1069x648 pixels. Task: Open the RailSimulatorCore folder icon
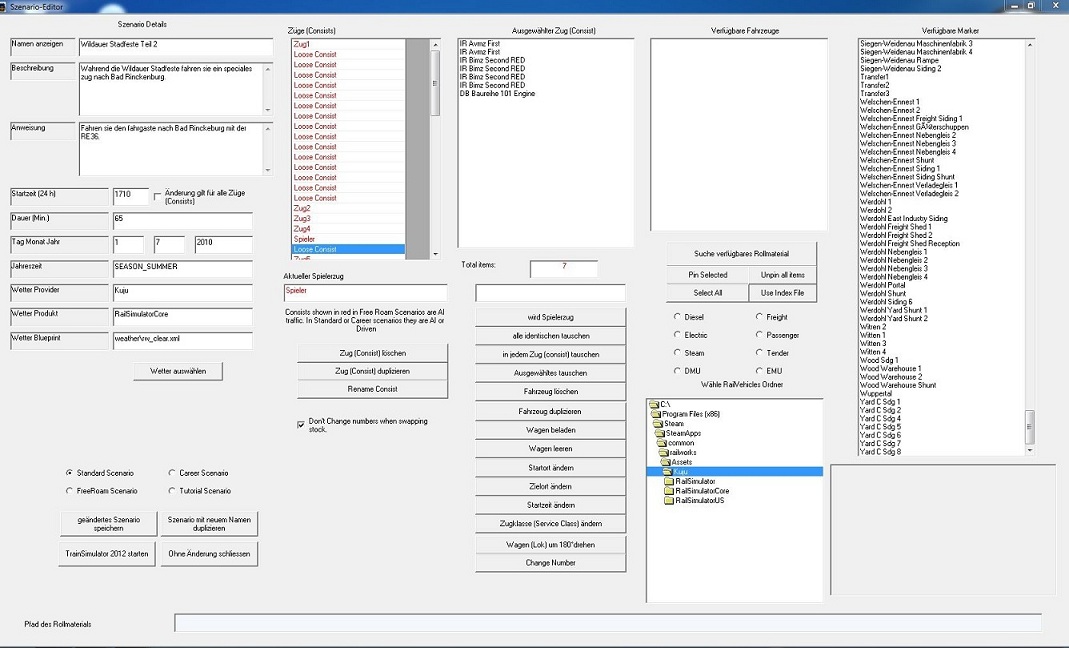[668, 491]
